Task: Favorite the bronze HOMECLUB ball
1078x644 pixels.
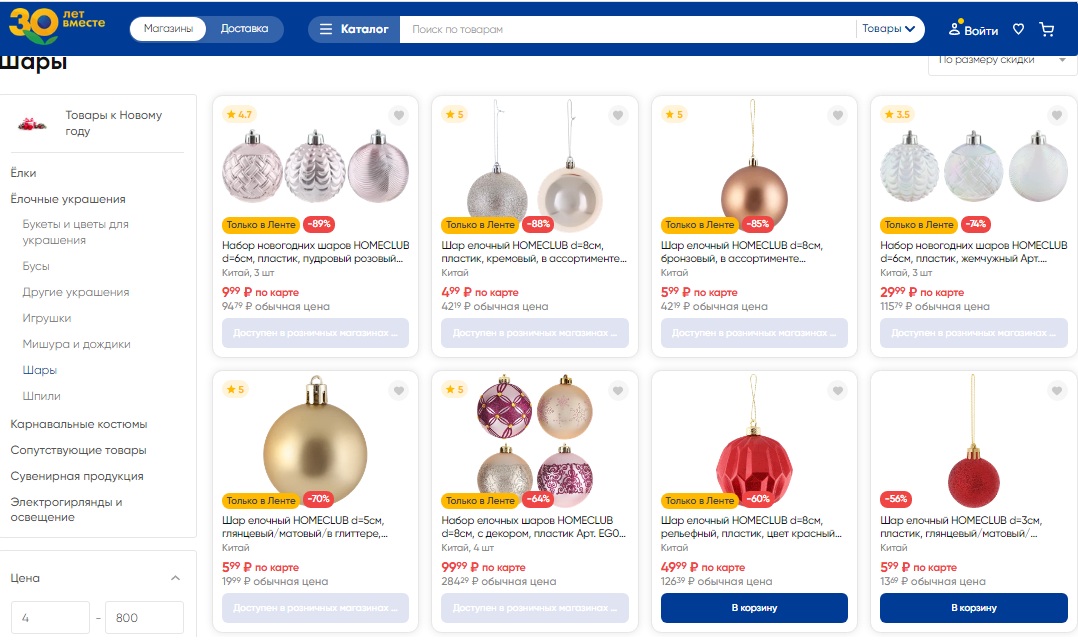Action: (837, 116)
